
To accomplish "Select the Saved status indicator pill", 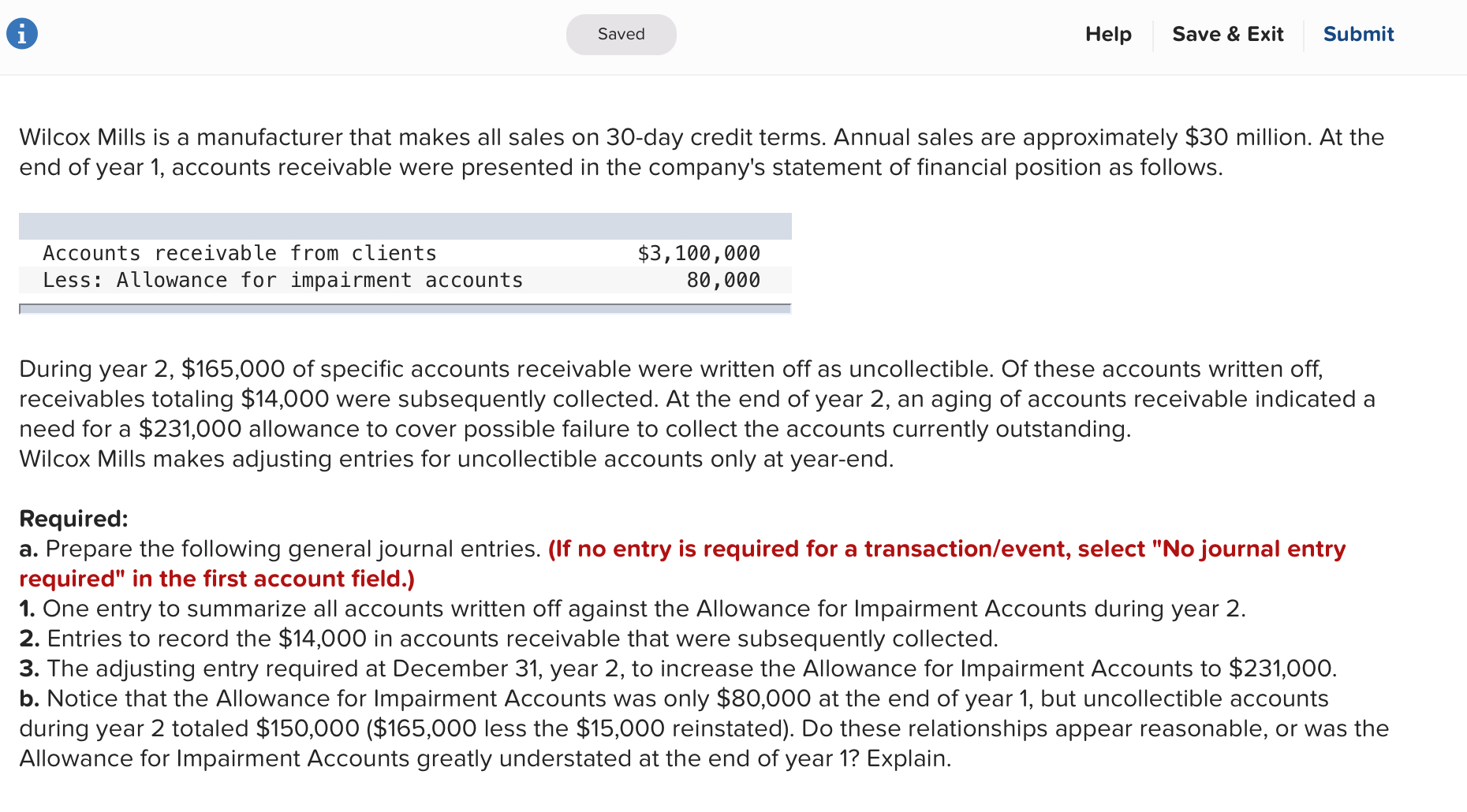I will pyautogui.click(x=621, y=34).
